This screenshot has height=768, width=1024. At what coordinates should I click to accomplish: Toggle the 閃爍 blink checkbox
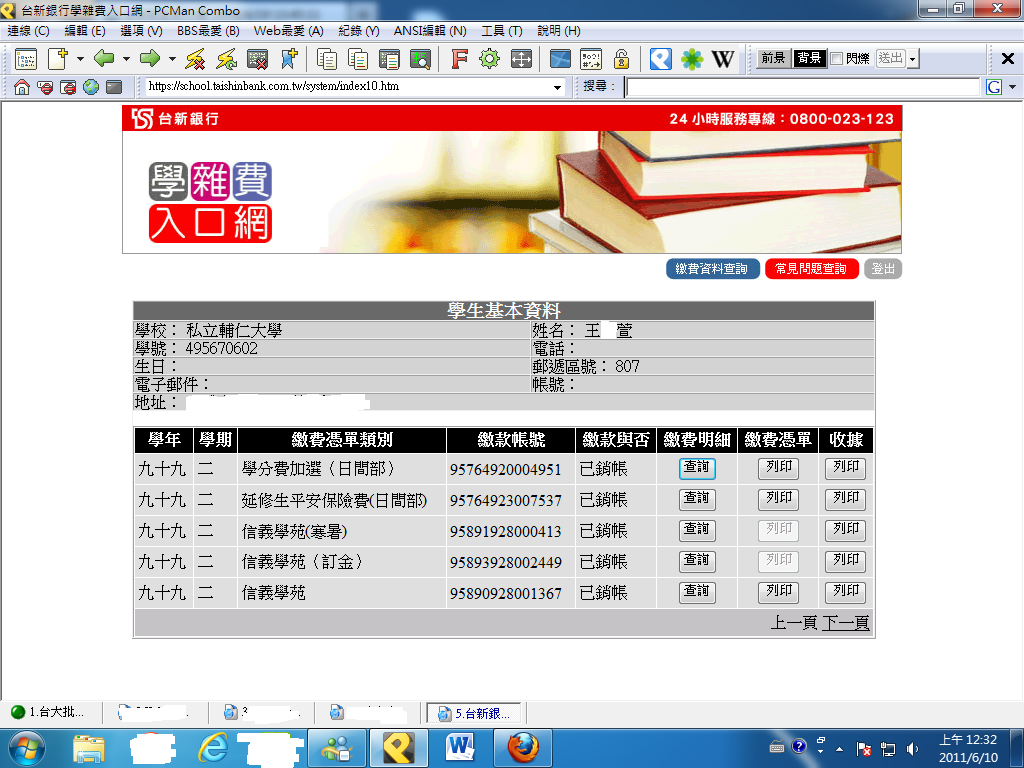click(836, 59)
